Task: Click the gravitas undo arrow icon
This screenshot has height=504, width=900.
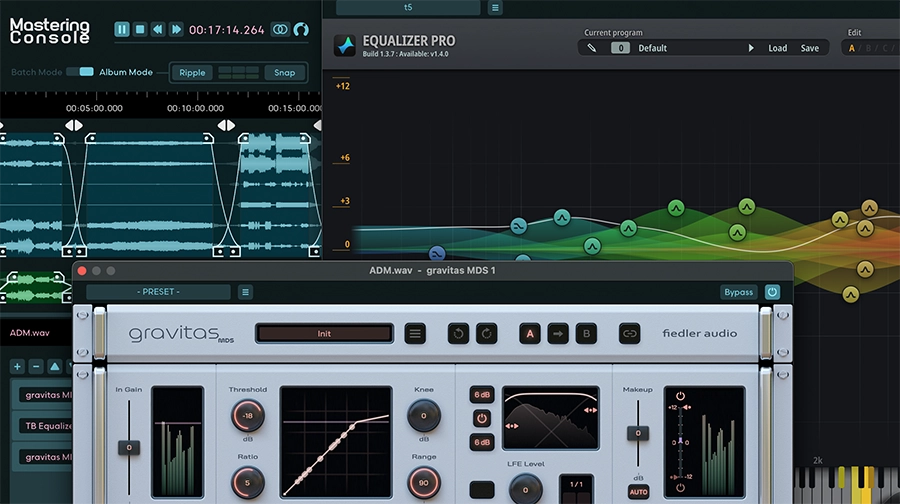Action: (x=459, y=334)
